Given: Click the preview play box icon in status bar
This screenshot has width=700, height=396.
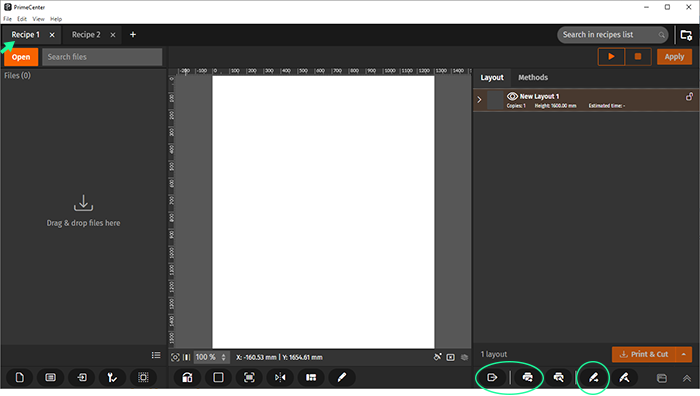Looking at the screenshot, I should click(x=450, y=358).
